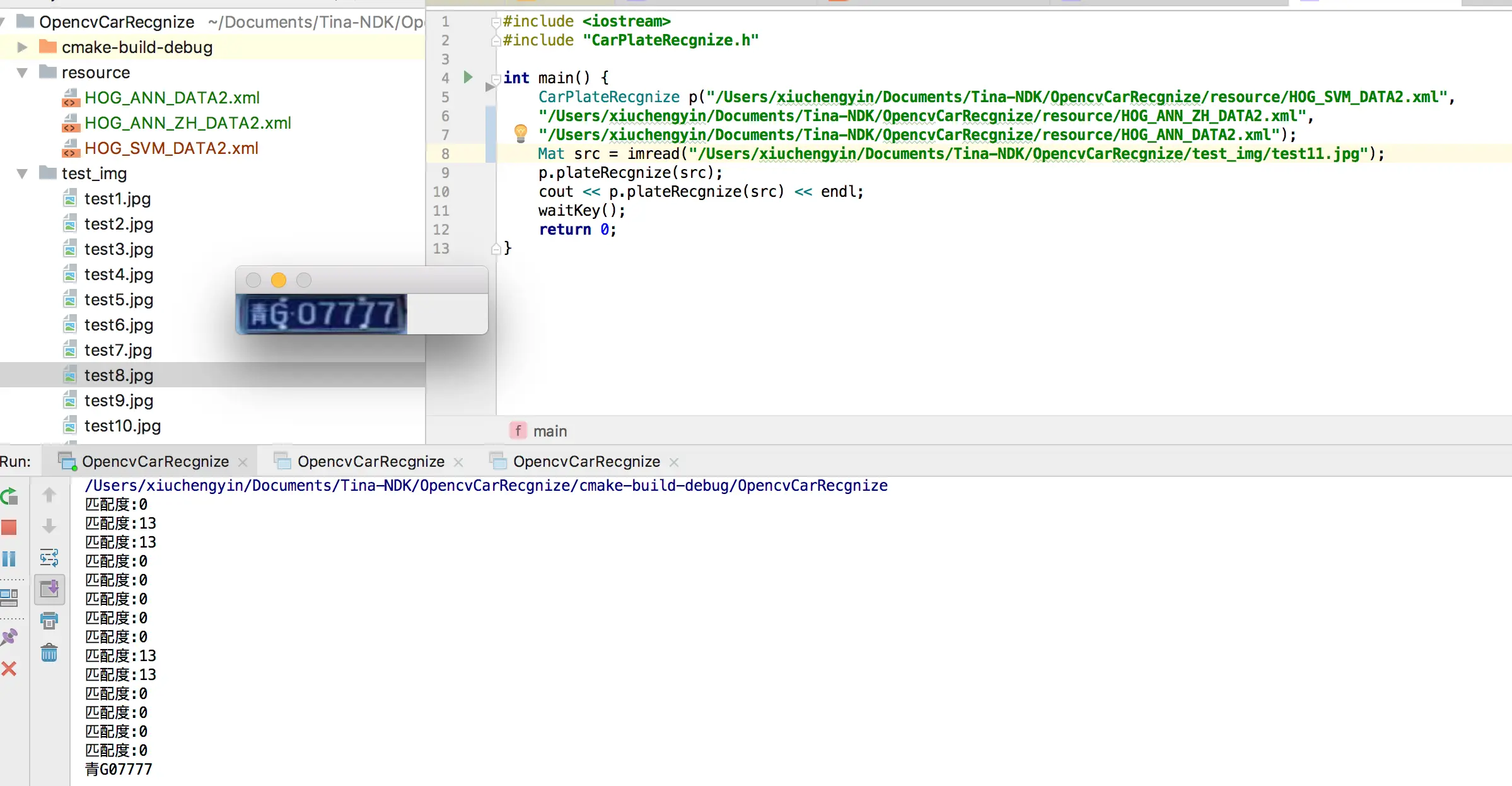
Task: Toggle soft-wrap in the console
Action: 49,558
